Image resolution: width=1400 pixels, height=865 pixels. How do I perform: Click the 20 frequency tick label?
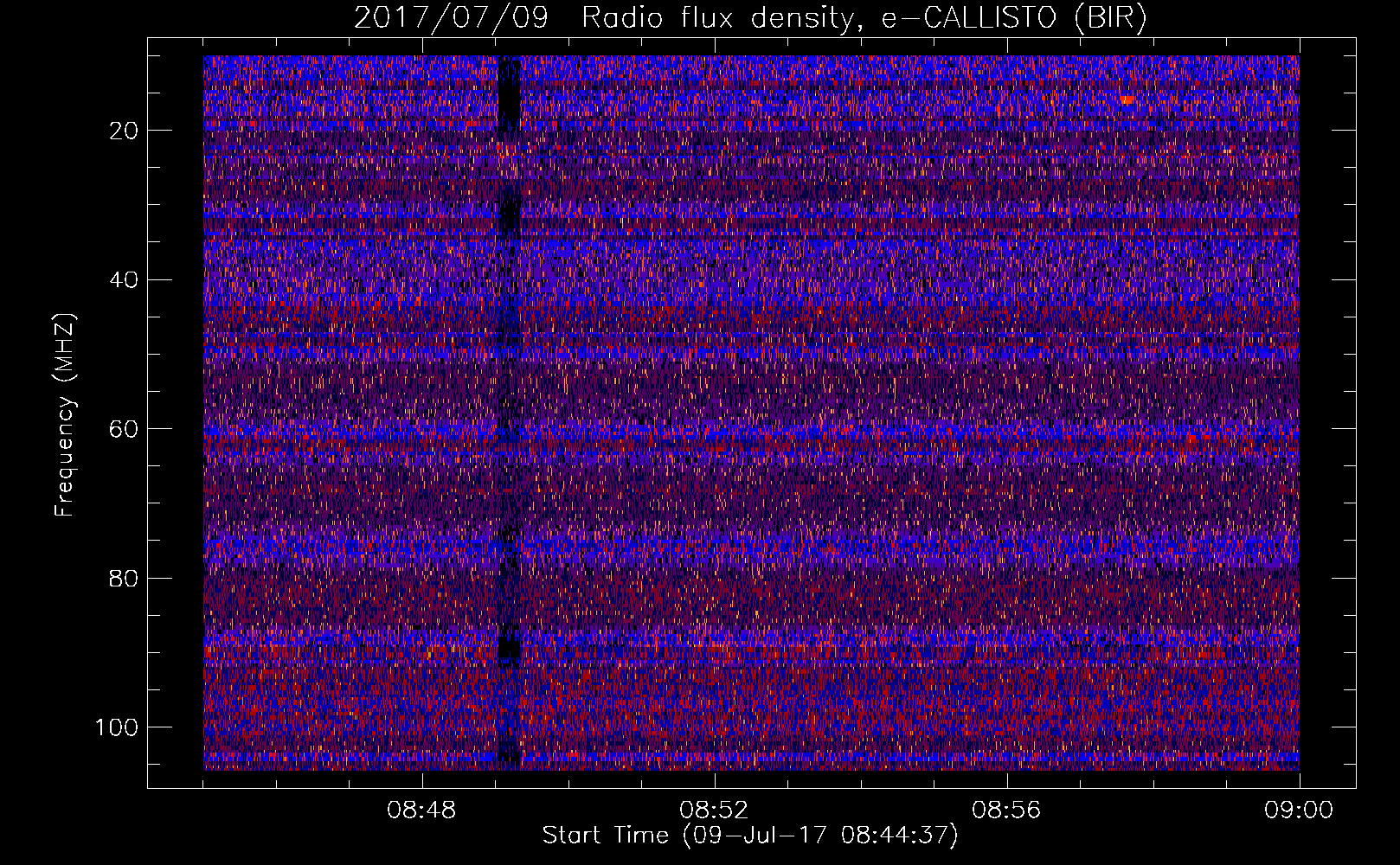point(124,131)
